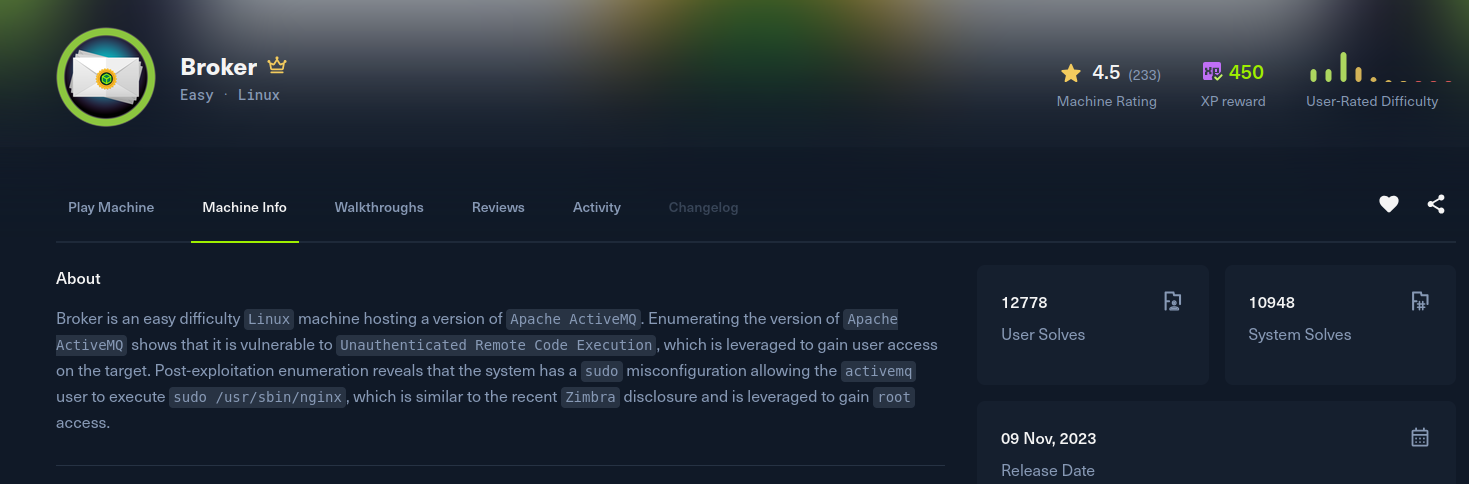Click the sudo /usr/sbin/nginx code snippet

pos(258,397)
